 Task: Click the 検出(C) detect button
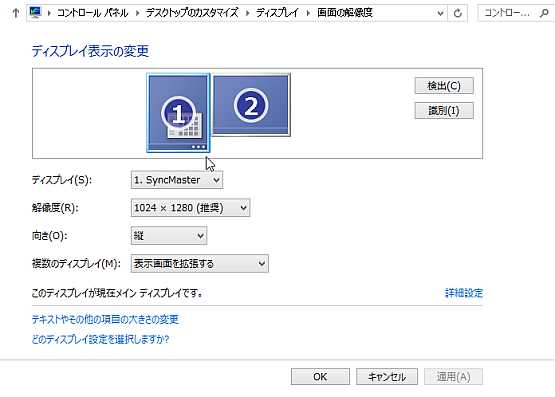[x=444, y=86]
